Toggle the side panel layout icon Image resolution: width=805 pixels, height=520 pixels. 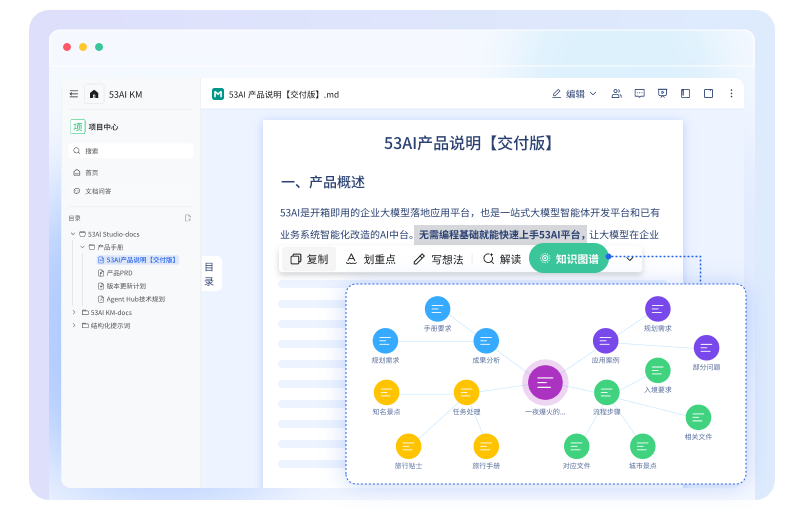(685, 93)
